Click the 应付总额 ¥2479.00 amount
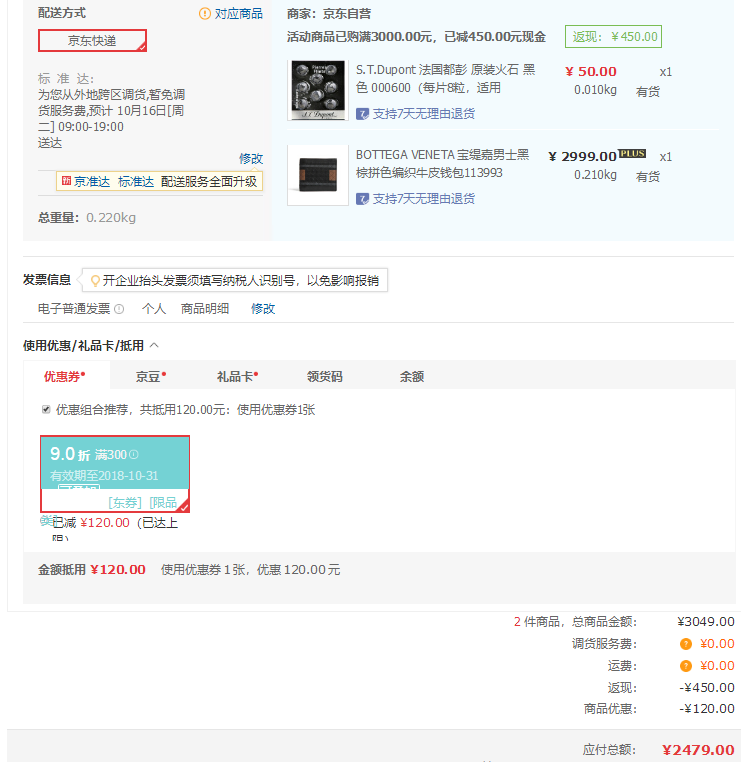This screenshot has height=762, width=741. (x=698, y=750)
